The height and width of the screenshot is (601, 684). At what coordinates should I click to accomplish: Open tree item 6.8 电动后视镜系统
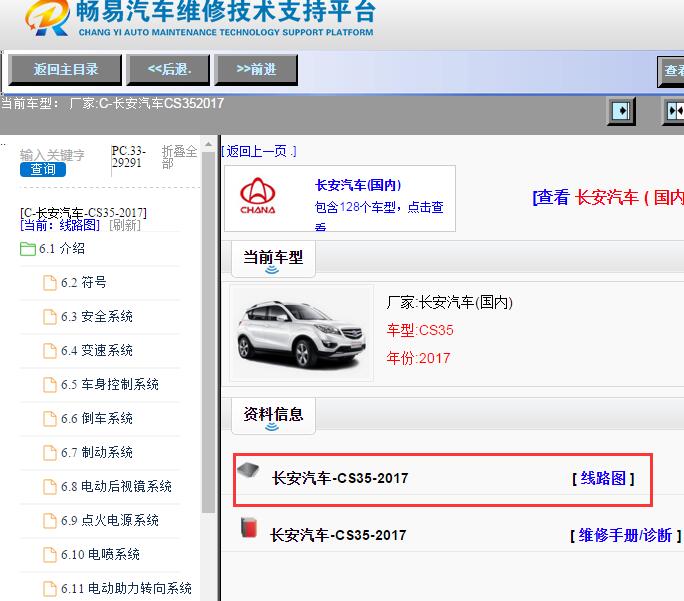[116, 487]
